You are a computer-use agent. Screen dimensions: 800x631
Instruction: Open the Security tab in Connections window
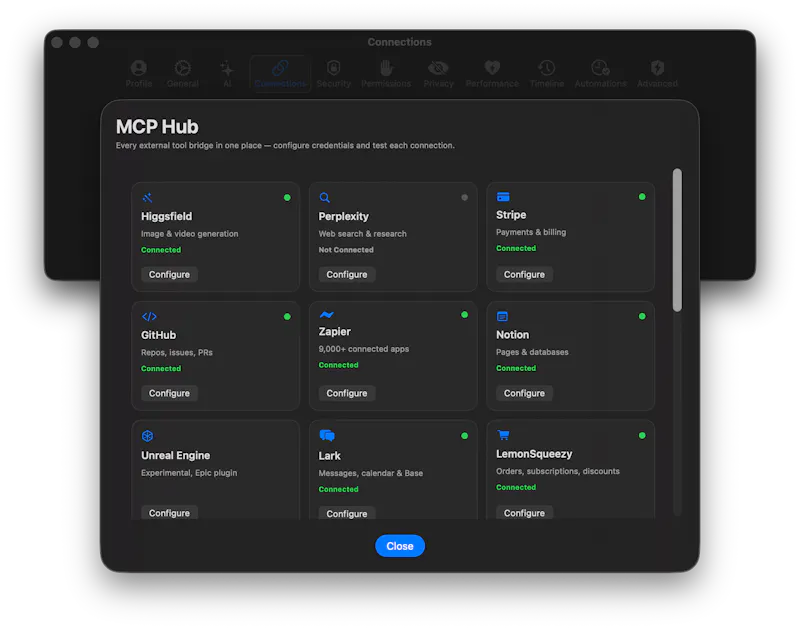(x=334, y=74)
